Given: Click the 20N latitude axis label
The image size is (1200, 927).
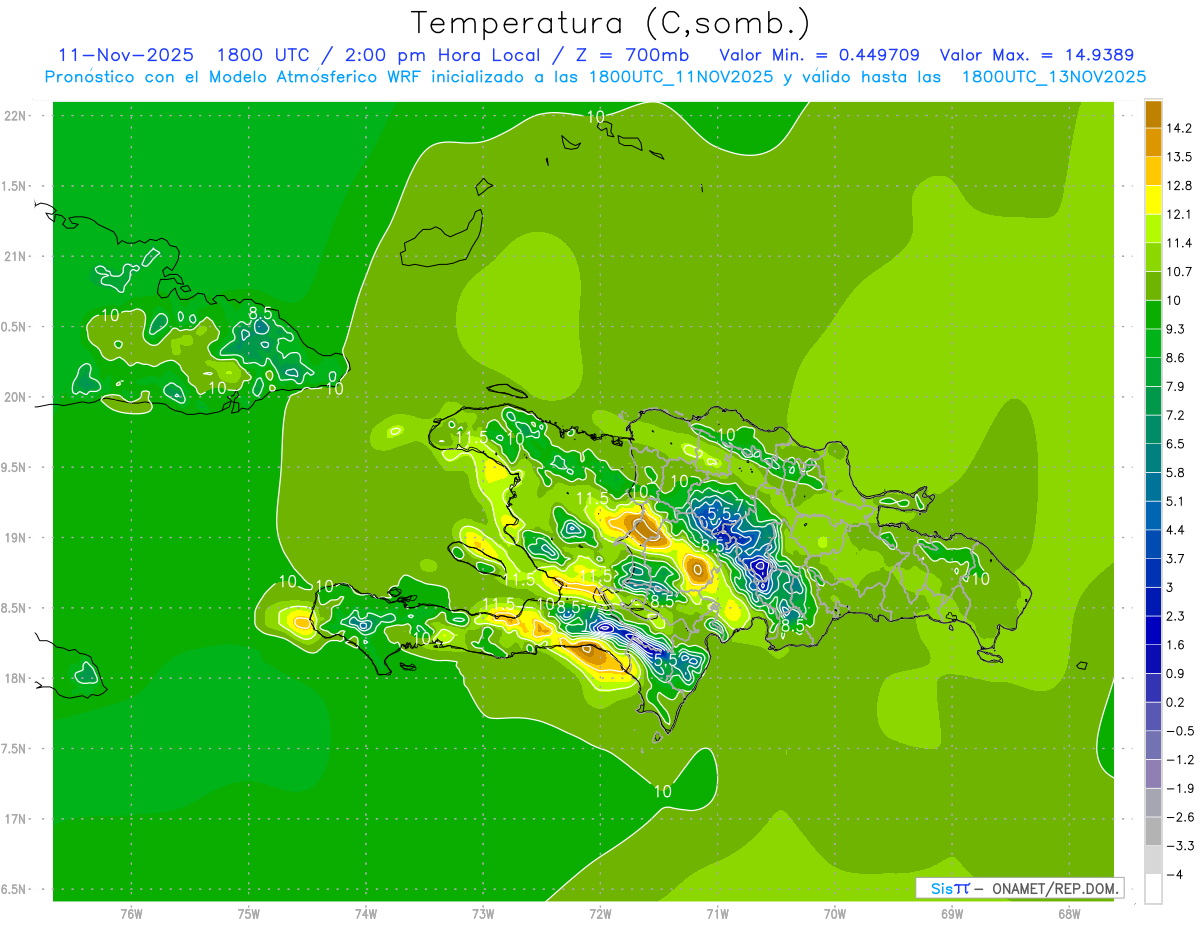Looking at the screenshot, I should 15,397.
